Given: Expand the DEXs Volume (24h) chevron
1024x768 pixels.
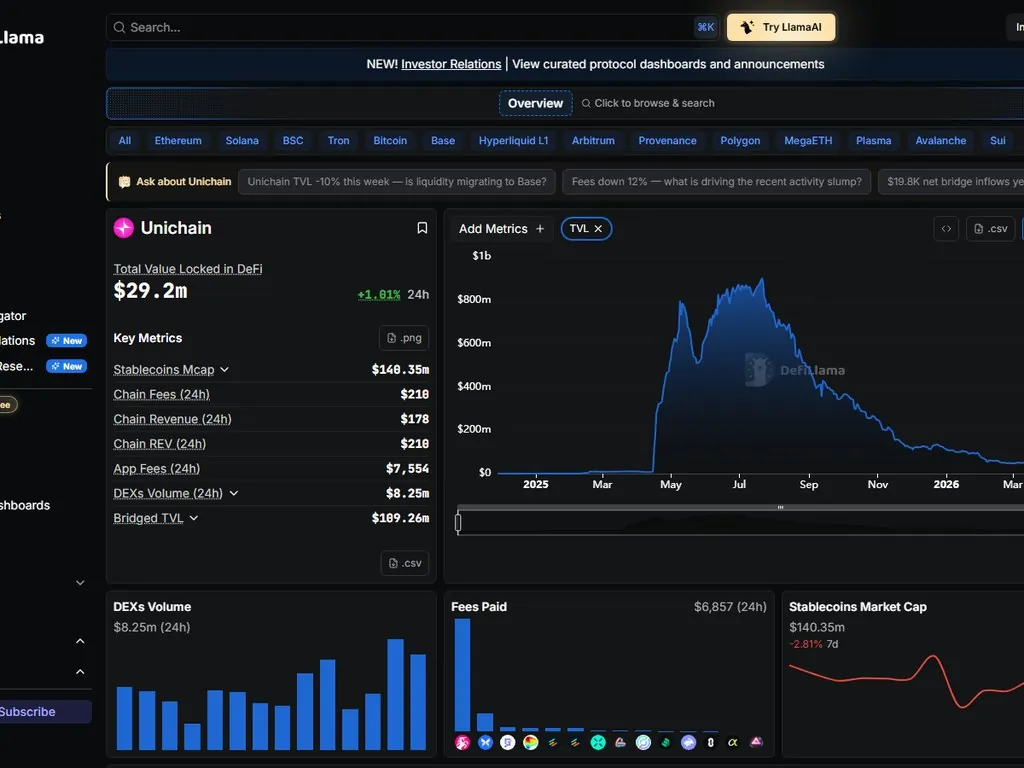Looking at the screenshot, I should 233,493.
